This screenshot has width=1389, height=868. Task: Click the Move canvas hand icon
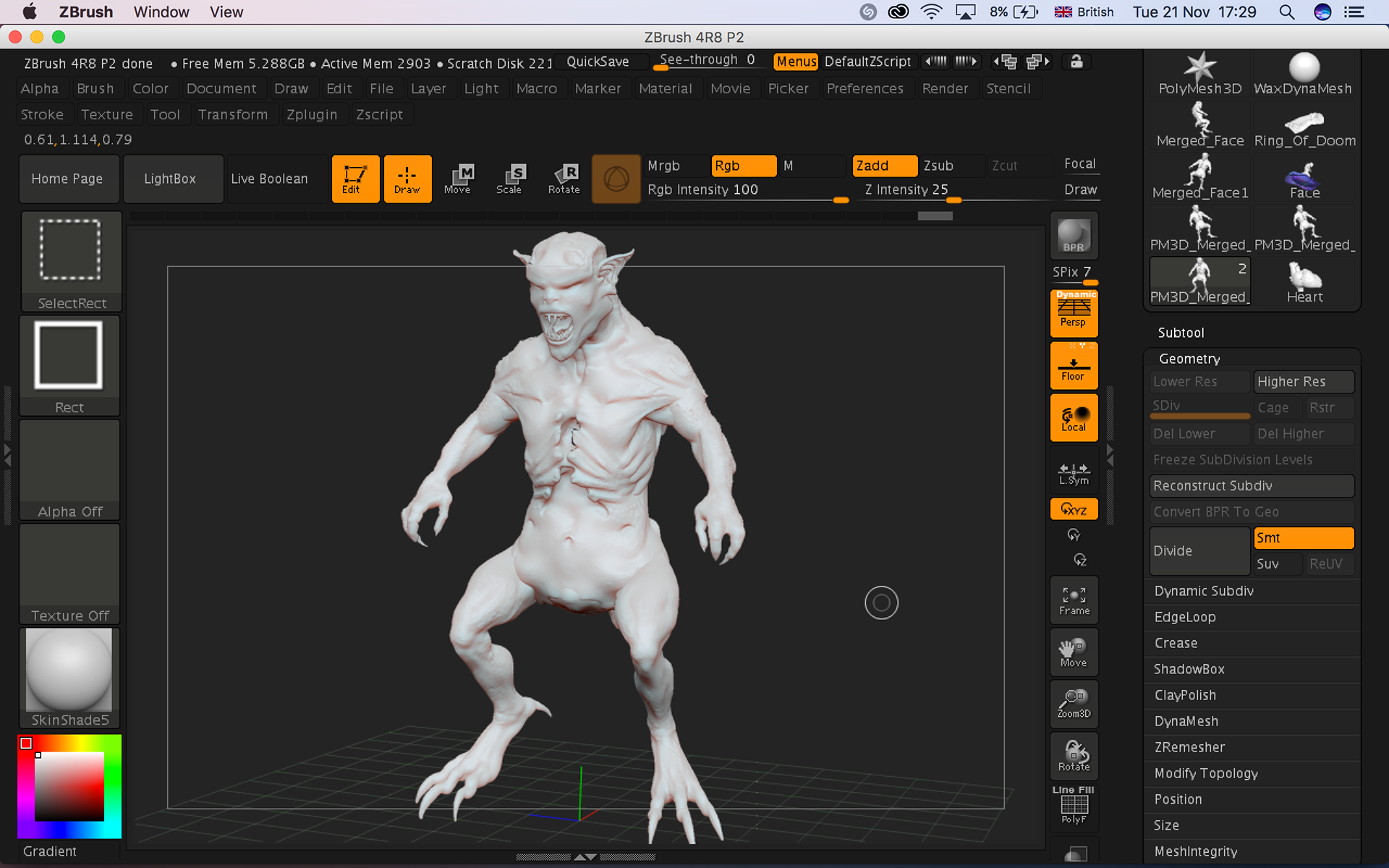pyautogui.click(x=1074, y=652)
